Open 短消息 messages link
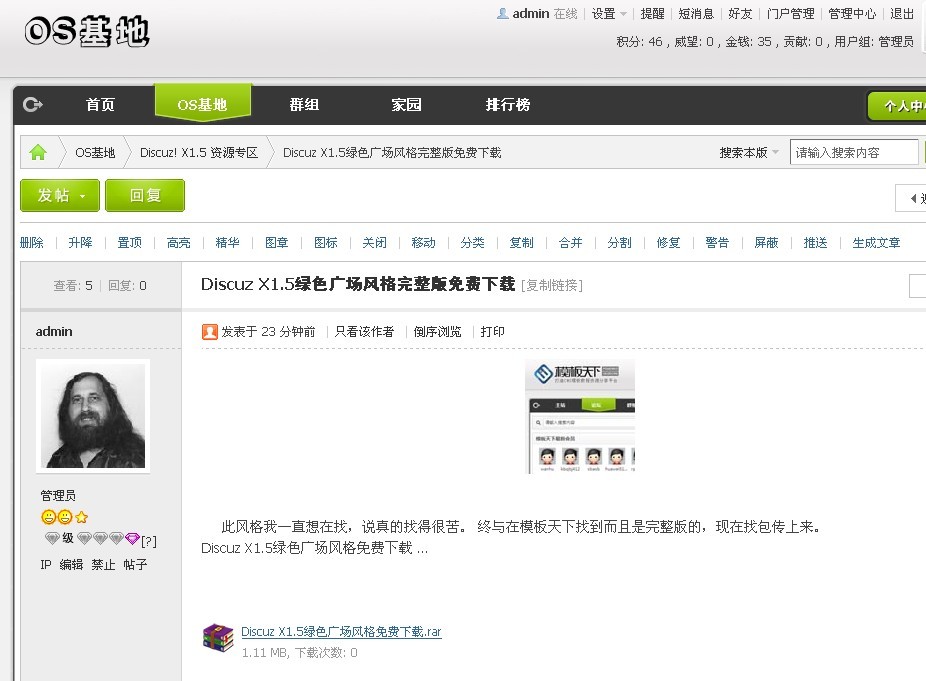The image size is (926, 681). 696,14
